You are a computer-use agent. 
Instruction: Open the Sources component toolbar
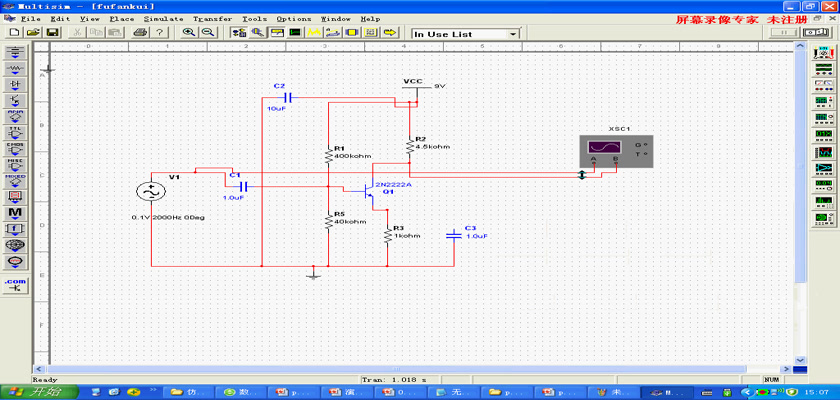click(15, 52)
